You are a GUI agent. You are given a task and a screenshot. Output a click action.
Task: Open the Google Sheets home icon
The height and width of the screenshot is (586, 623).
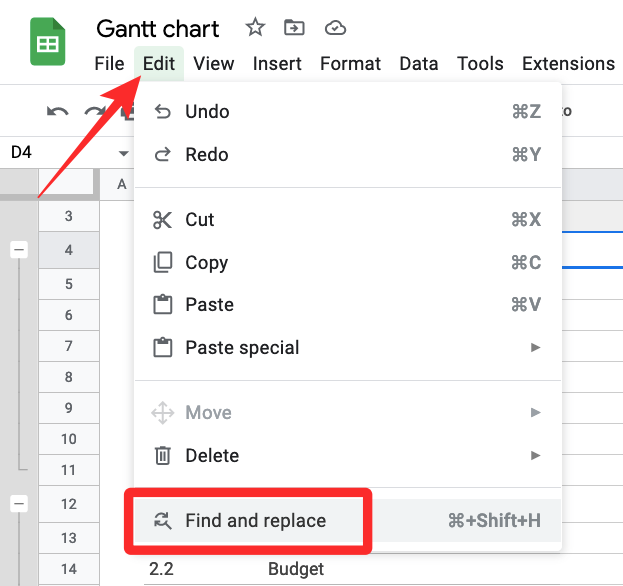click(48, 41)
